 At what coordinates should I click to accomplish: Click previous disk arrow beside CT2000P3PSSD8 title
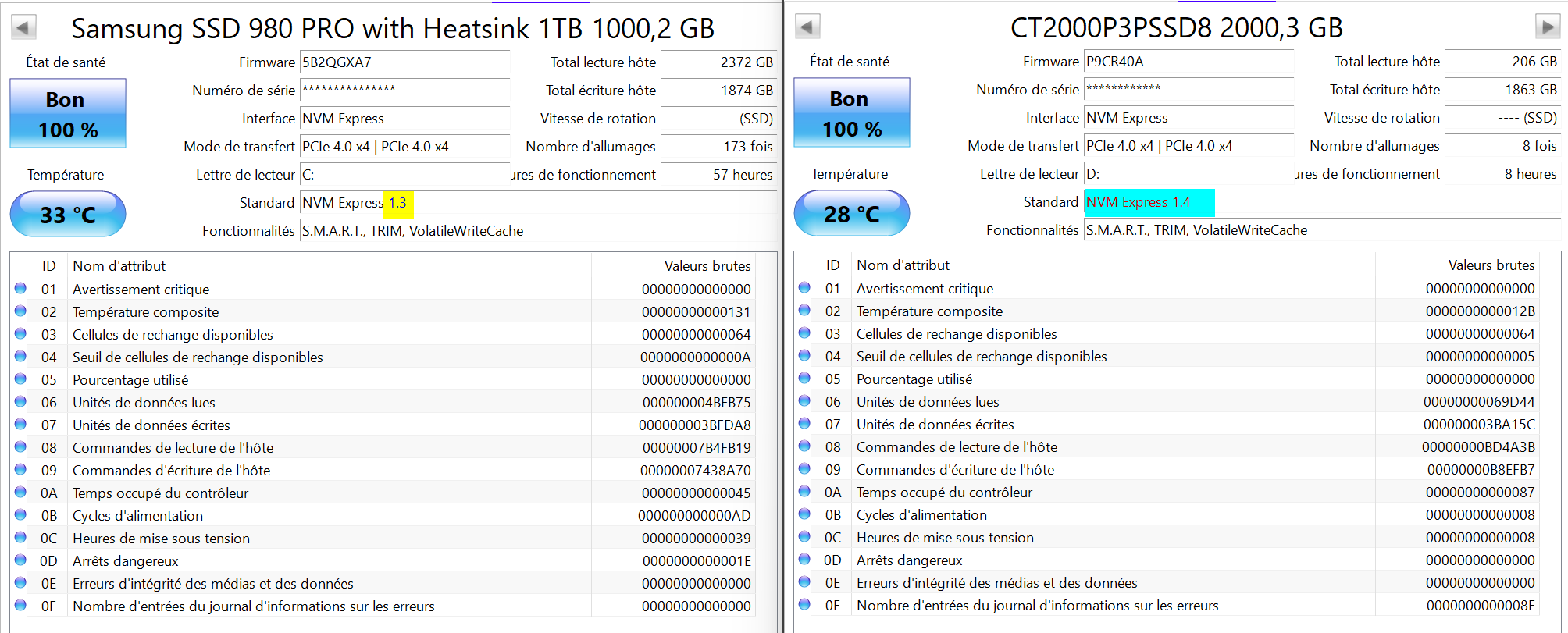point(807,27)
